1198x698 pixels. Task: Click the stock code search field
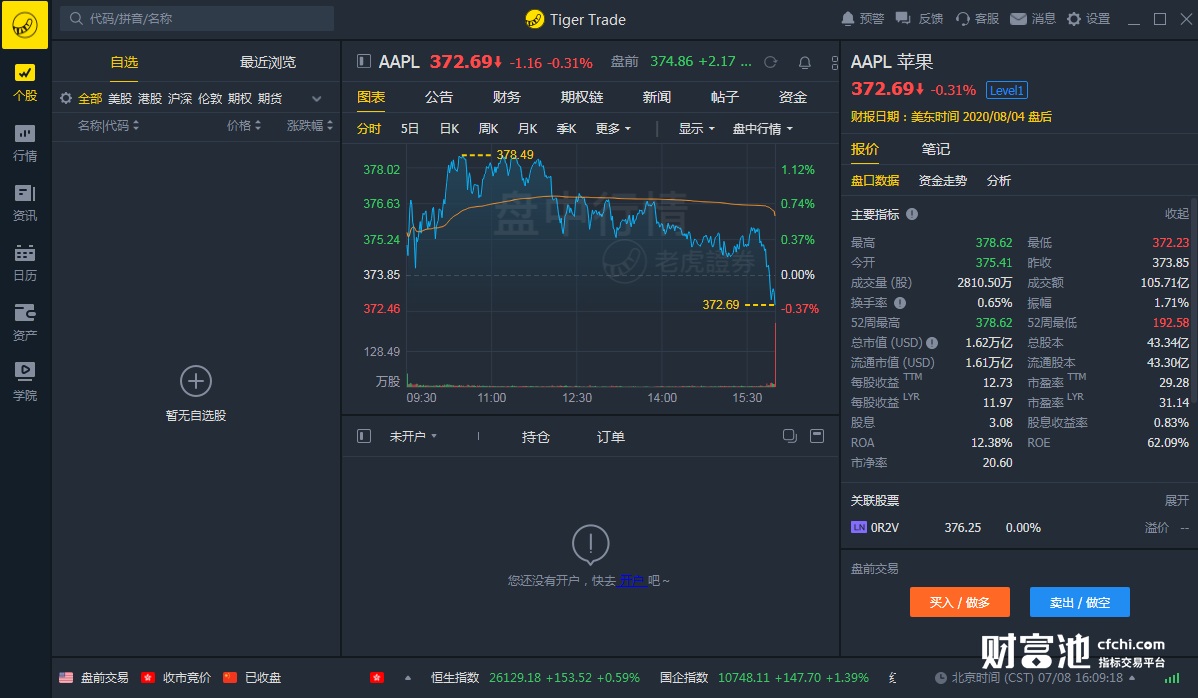click(x=200, y=18)
